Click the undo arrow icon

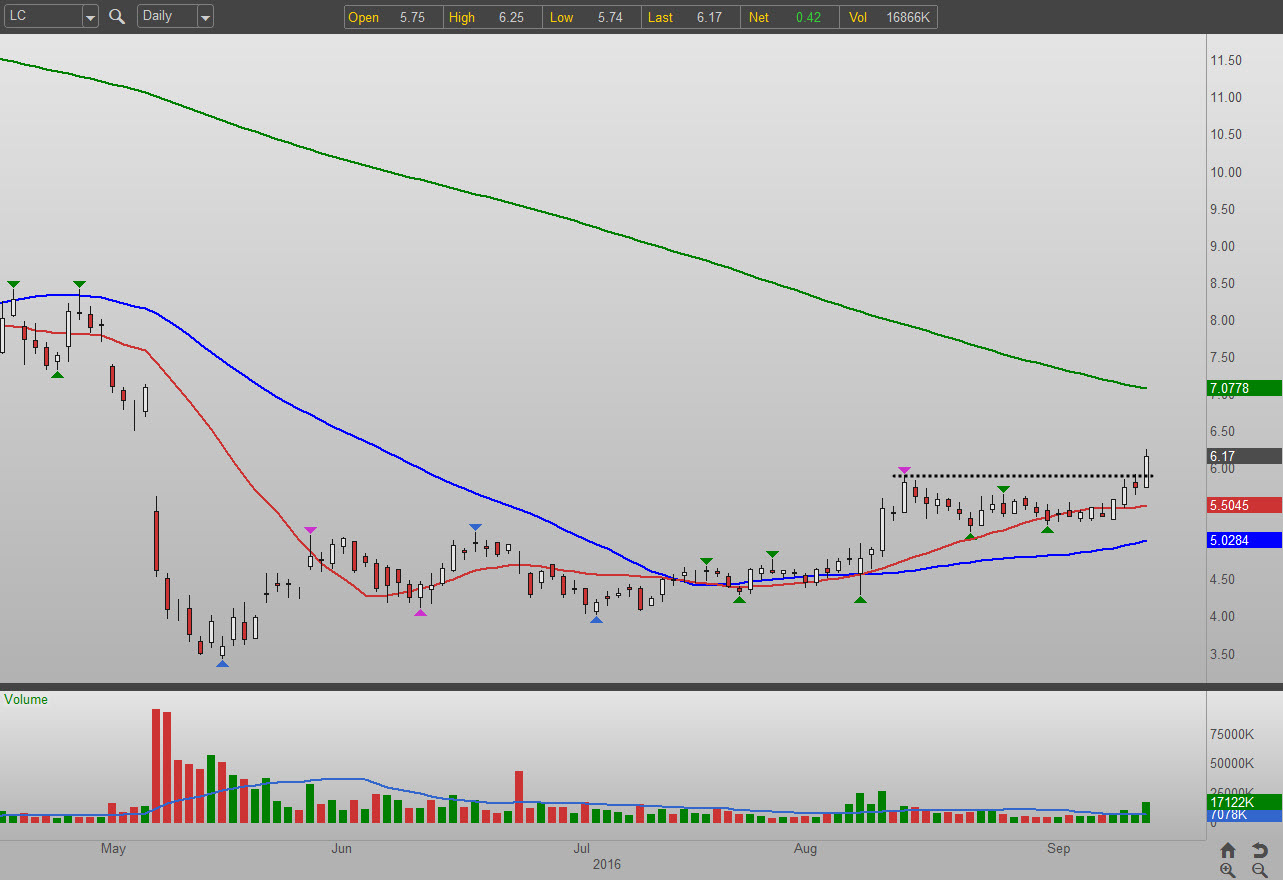click(1259, 850)
